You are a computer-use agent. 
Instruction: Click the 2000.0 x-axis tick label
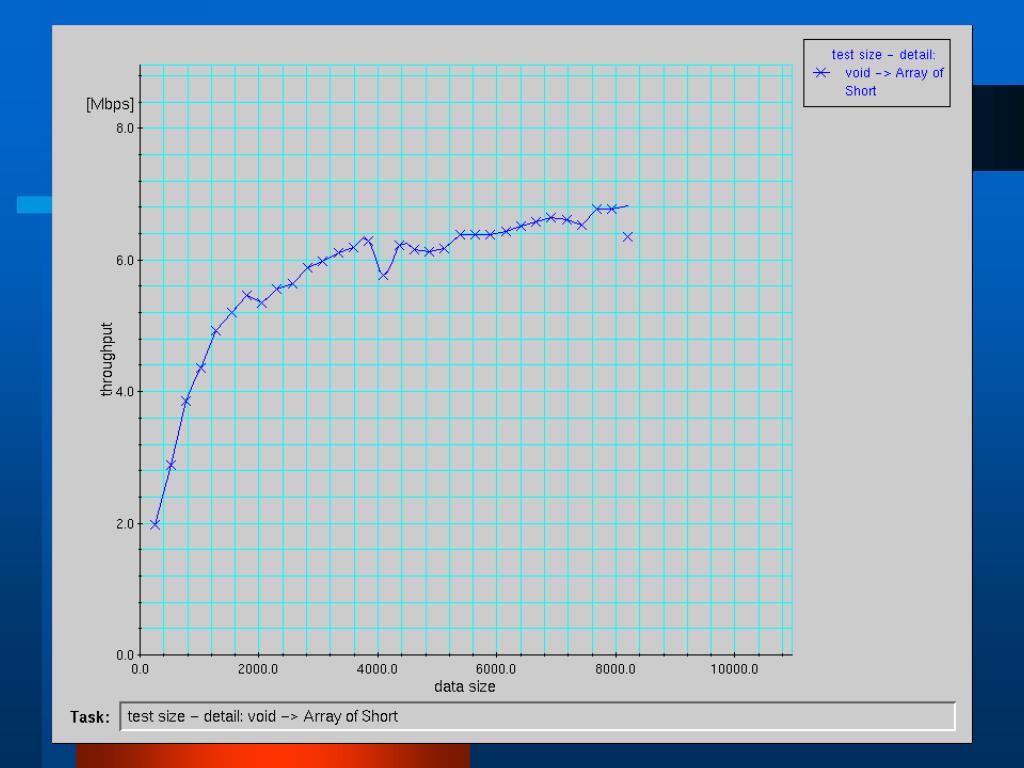pos(258,669)
